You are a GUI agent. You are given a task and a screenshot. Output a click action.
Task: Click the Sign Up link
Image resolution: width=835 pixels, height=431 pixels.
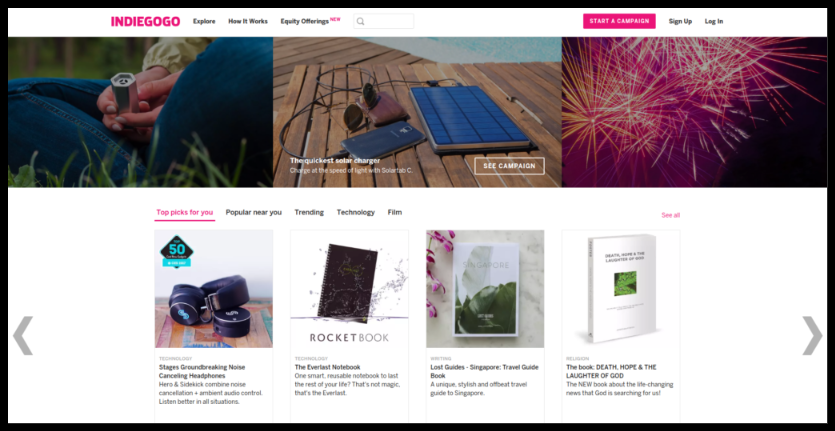click(x=680, y=21)
